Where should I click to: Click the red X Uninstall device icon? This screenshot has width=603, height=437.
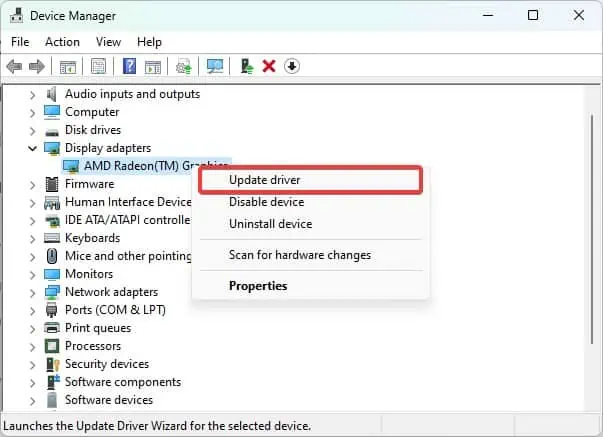pos(269,66)
